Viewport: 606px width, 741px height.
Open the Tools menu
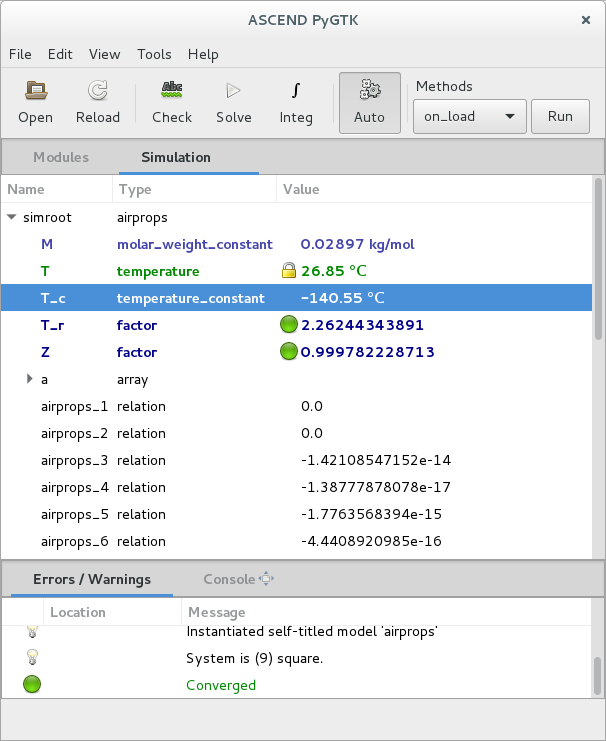pos(154,54)
